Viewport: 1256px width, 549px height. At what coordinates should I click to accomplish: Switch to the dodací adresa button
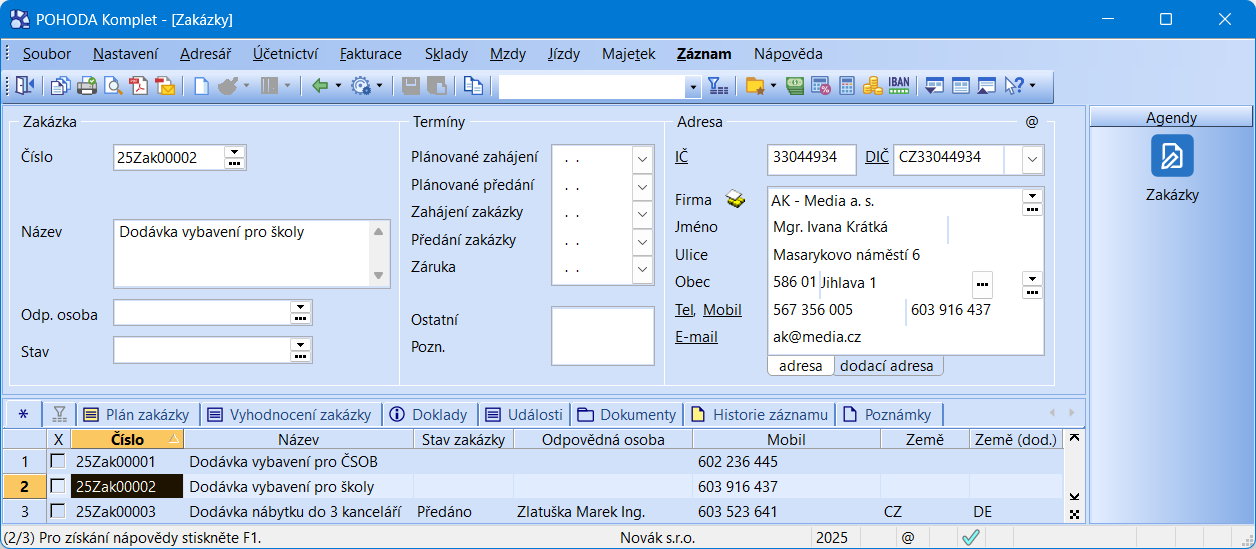tap(886, 366)
